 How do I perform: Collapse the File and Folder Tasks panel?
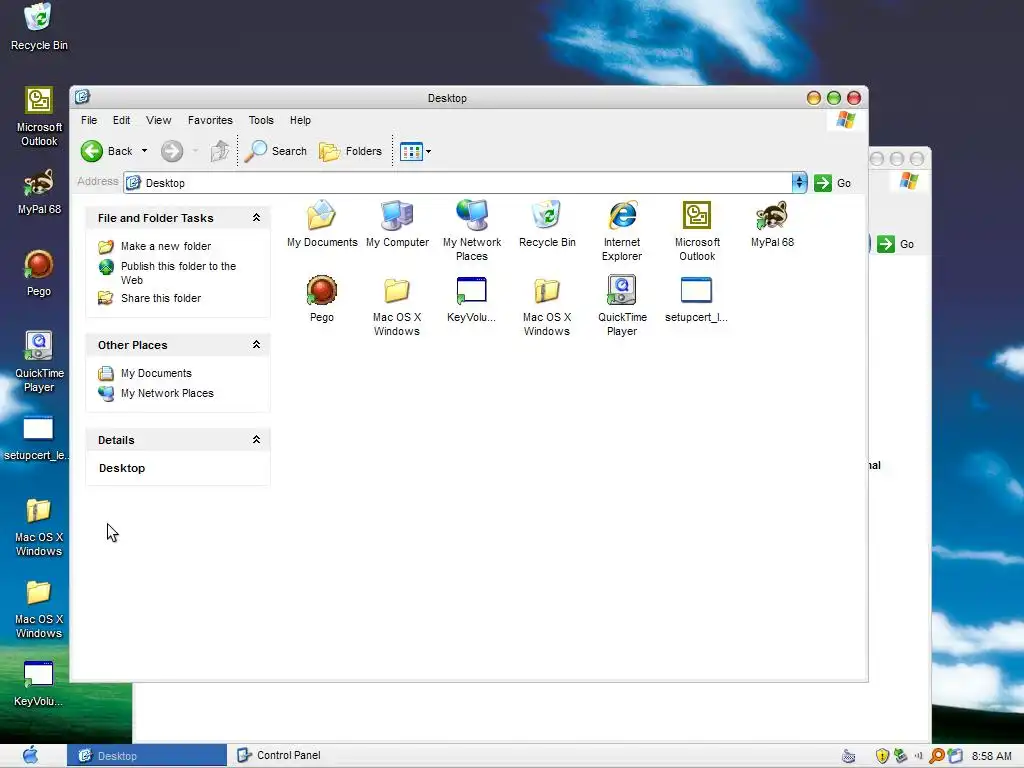pyautogui.click(x=256, y=217)
